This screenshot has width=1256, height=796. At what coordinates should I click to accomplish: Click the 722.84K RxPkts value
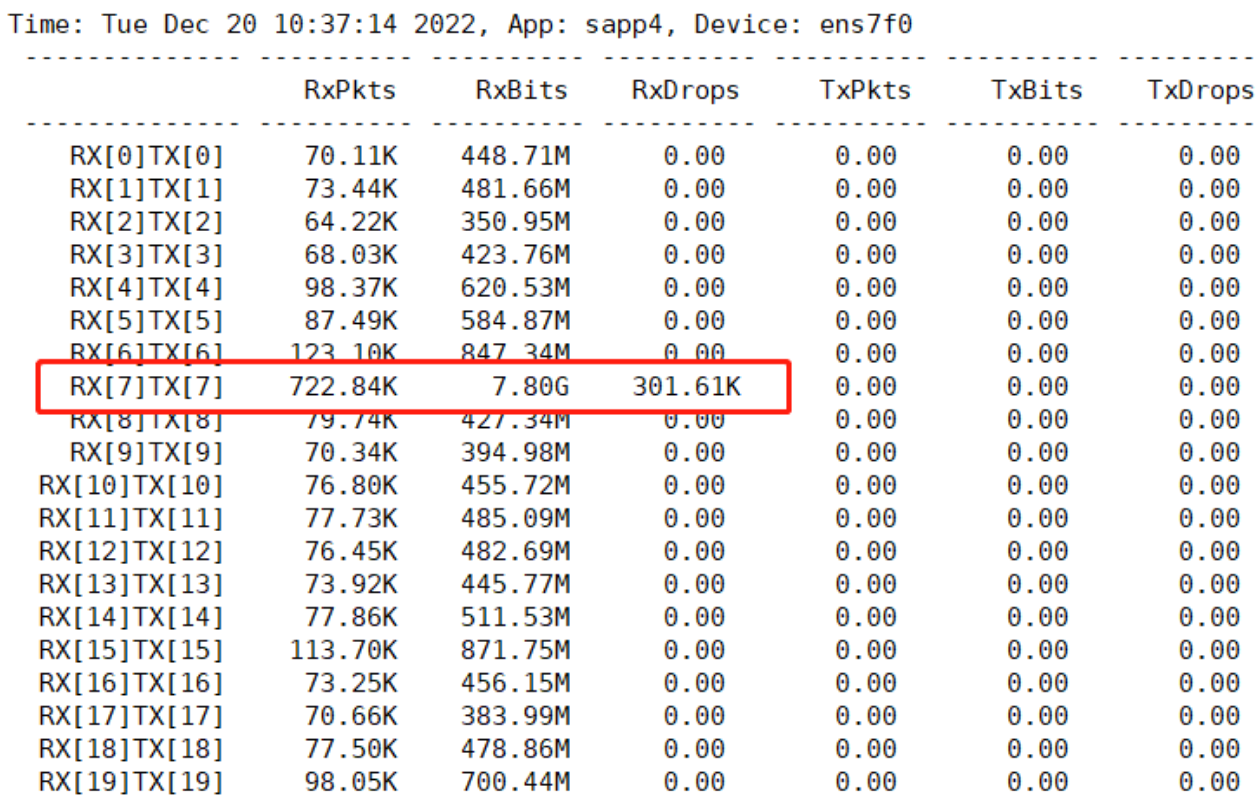point(342,387)
